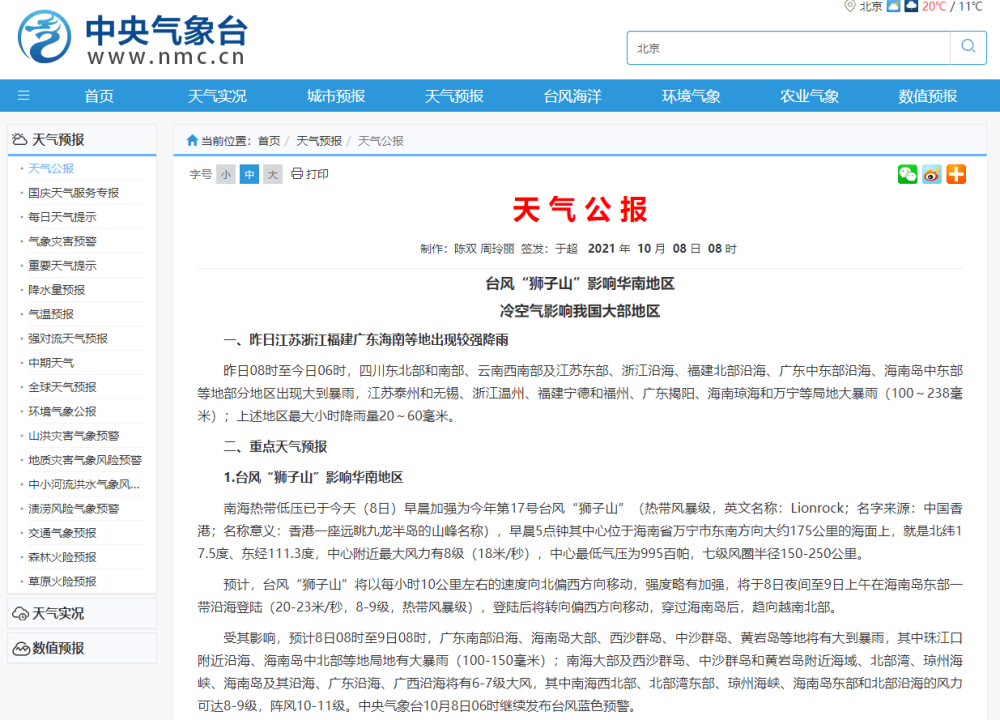This screenshot has width=1000, height=720.
Task: Click the search magnifier icon
Action: [967, 47]
